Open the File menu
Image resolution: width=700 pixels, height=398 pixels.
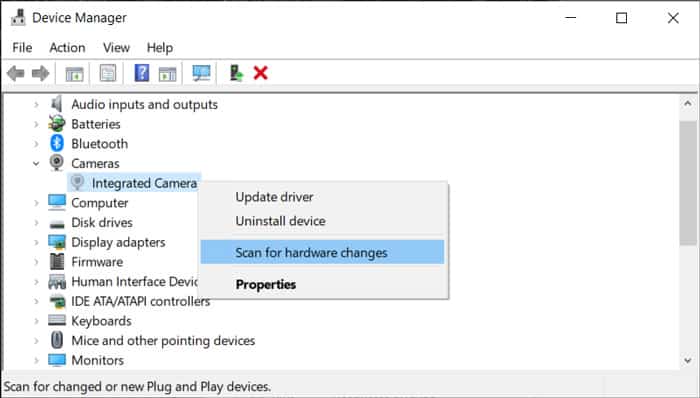tap(22, 47)
